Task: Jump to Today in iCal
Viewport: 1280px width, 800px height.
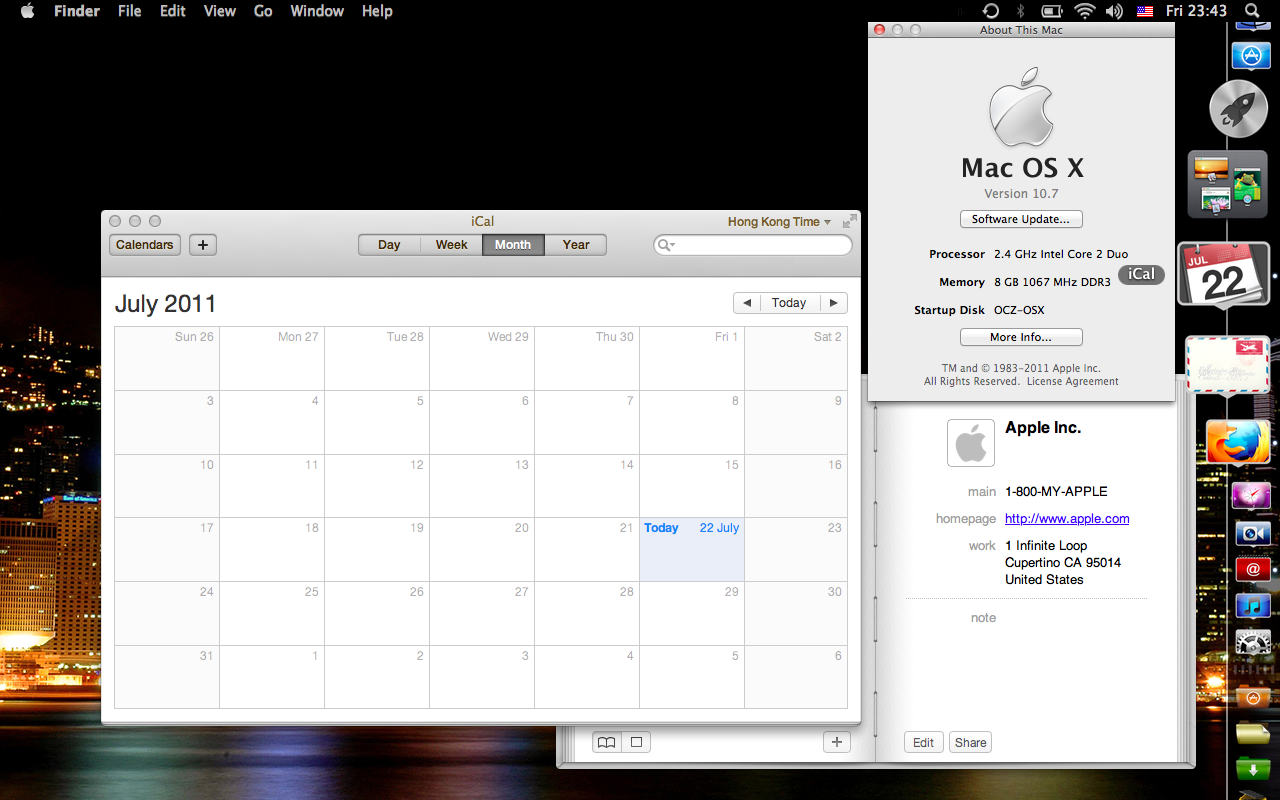Action: pos(789,303)
